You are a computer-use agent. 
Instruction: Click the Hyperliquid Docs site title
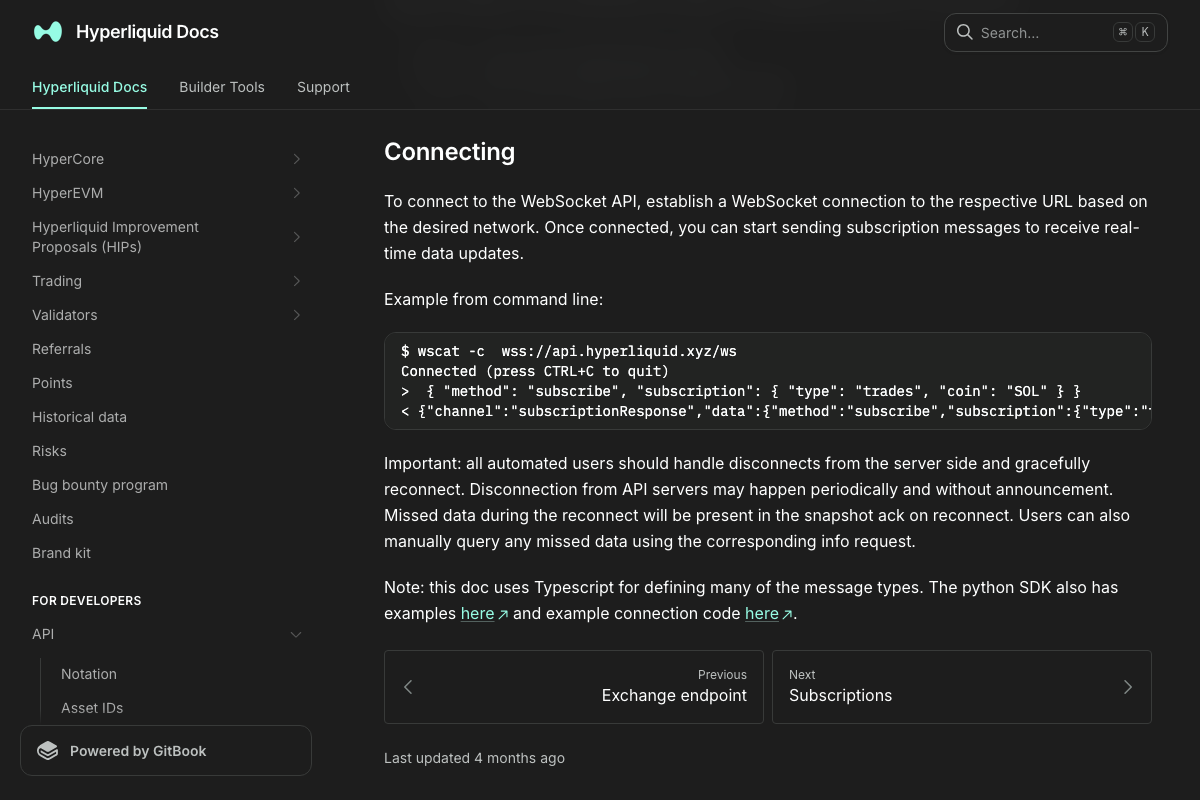point(147,32)
